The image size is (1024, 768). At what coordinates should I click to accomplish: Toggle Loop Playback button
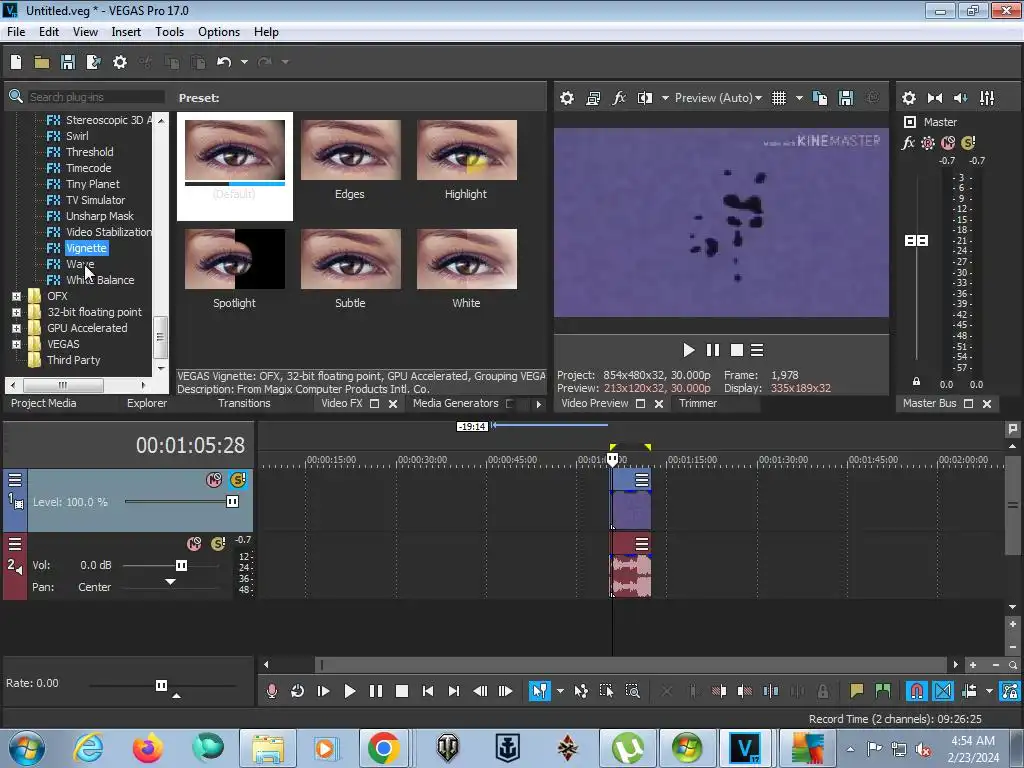[x=297, y=691]
